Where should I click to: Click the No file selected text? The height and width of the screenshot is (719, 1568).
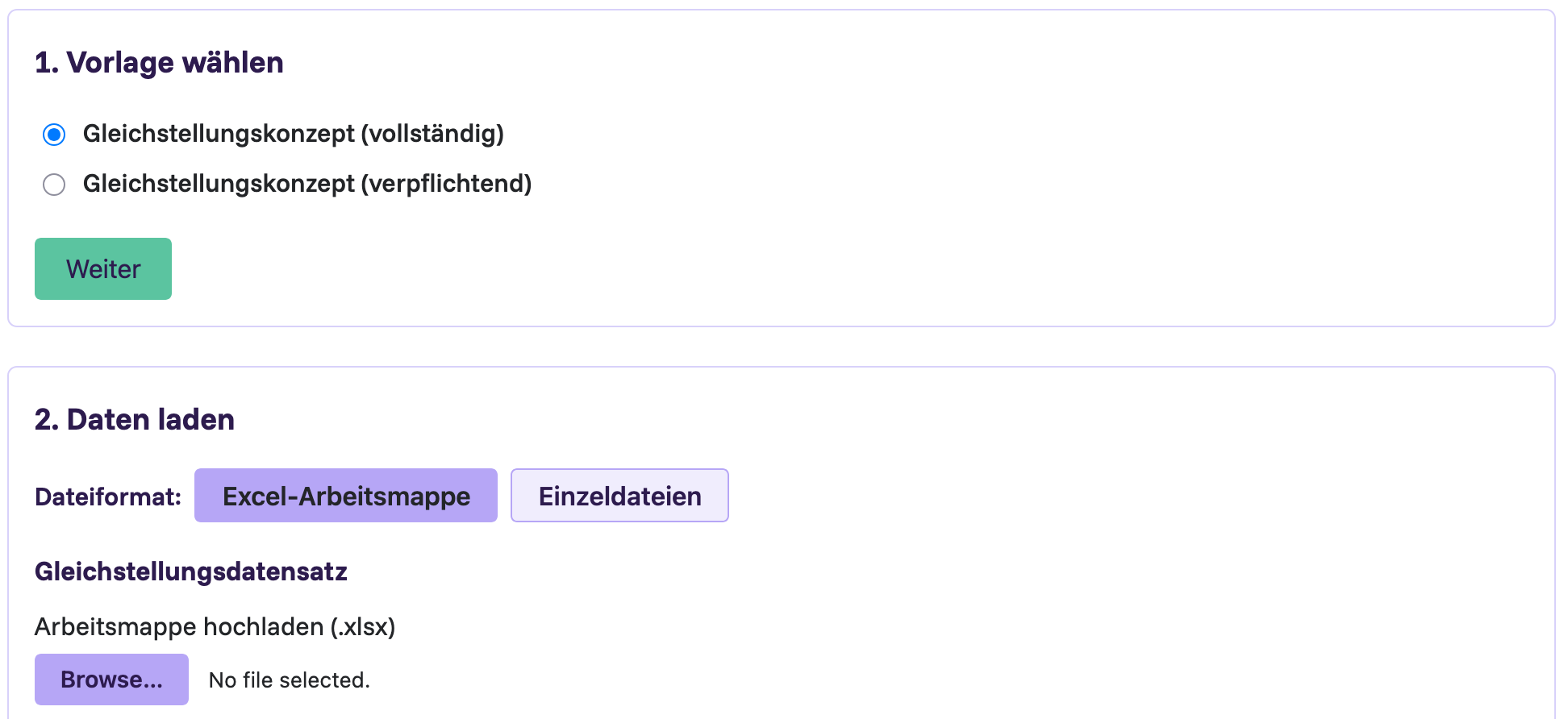[289, 680]
